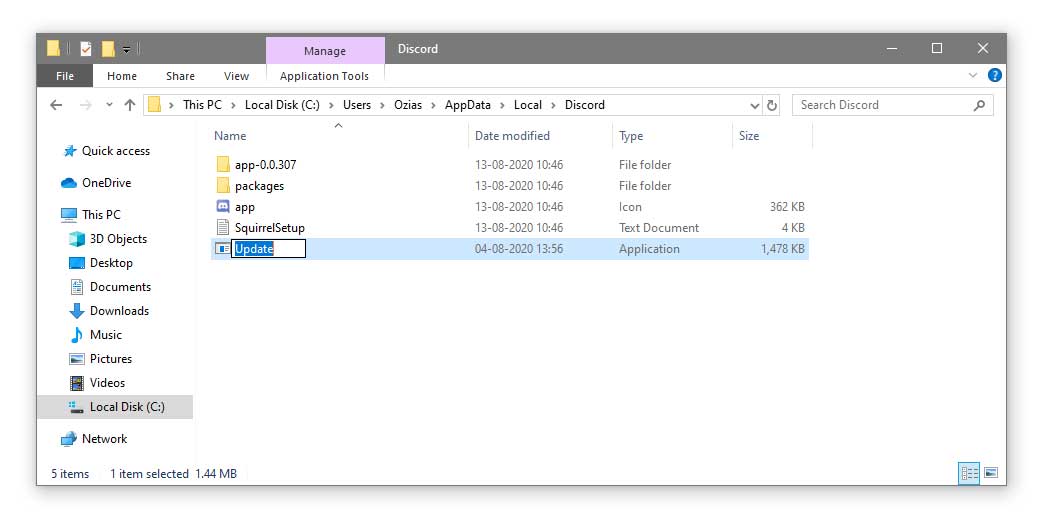
Task: Open the address bar history dropdown
Action: [x=755, y=106]
